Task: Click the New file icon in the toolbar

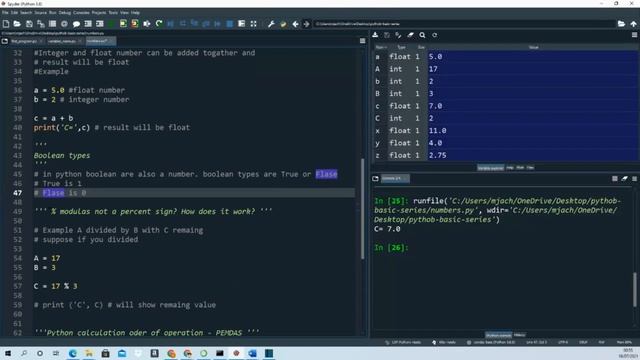Action: click(6, 24)
